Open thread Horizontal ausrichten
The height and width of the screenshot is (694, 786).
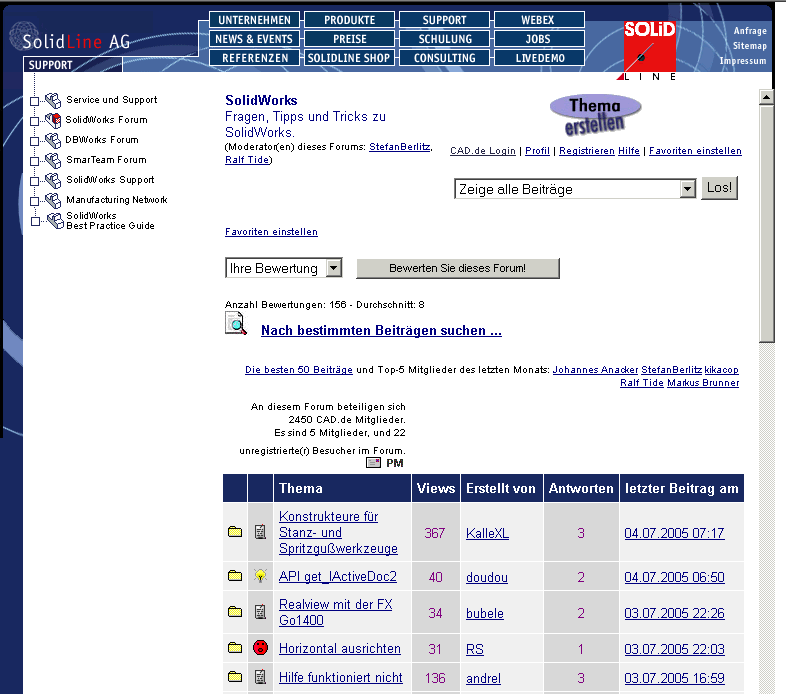(340, 648)
